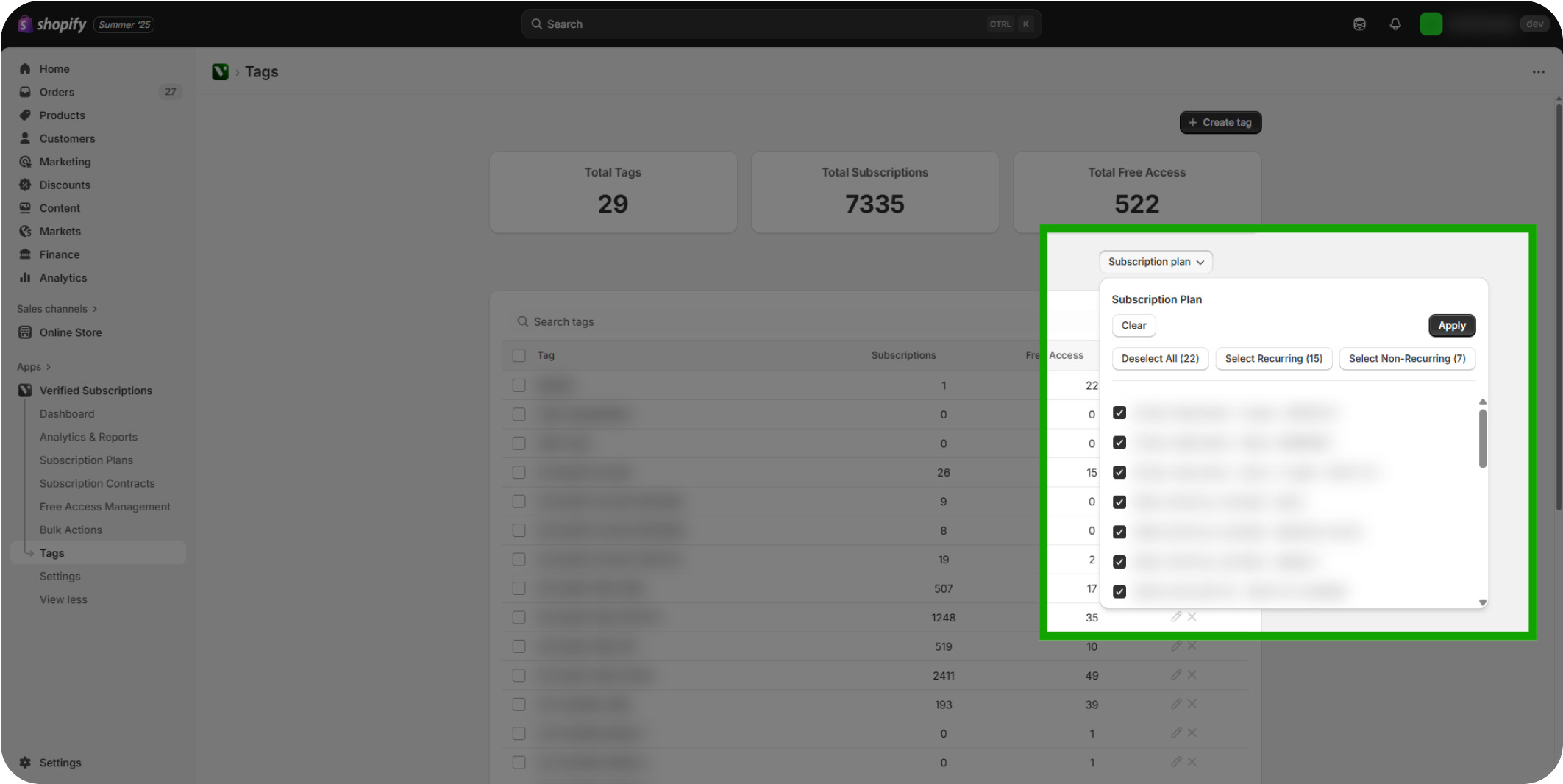The width and height of the screenshot is (1563, 784).
Task: Uncheck the second subscription plan checkbox
Action: pos(1119,443)
